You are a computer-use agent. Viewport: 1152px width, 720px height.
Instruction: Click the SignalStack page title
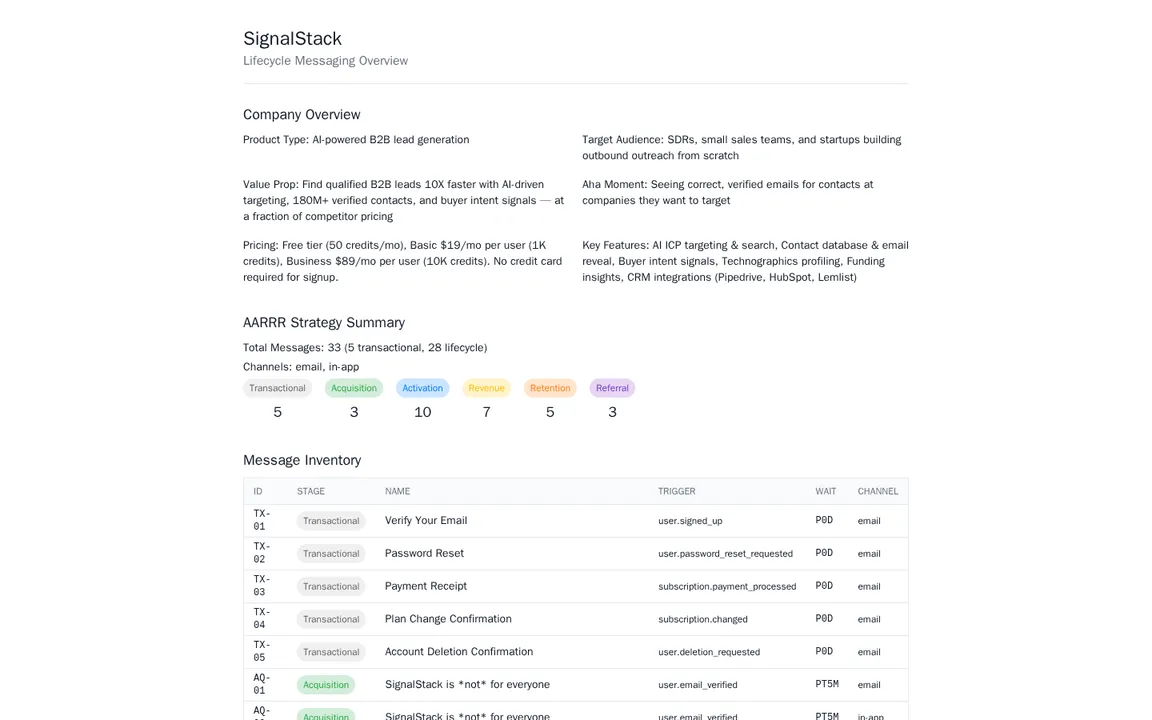click(x=292, y=39)
